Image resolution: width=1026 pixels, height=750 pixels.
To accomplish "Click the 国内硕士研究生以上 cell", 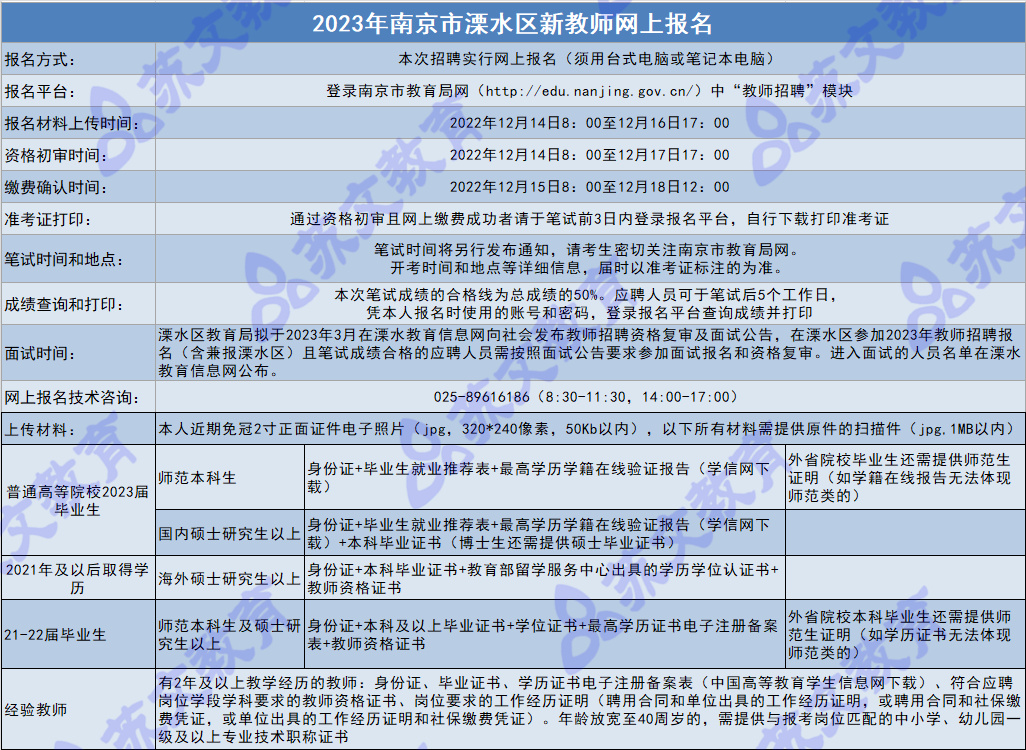I will 230,533.
